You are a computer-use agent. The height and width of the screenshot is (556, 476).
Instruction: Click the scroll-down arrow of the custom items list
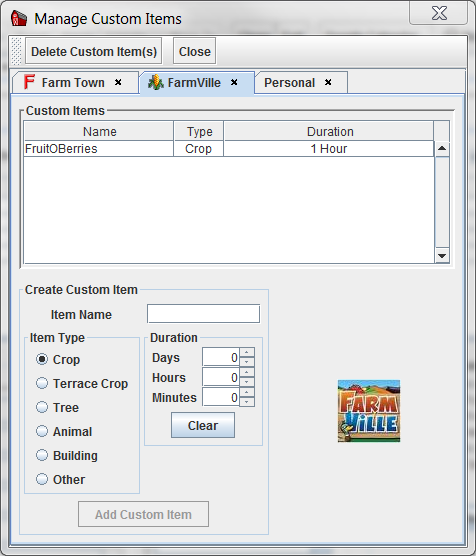click(442, 256)
